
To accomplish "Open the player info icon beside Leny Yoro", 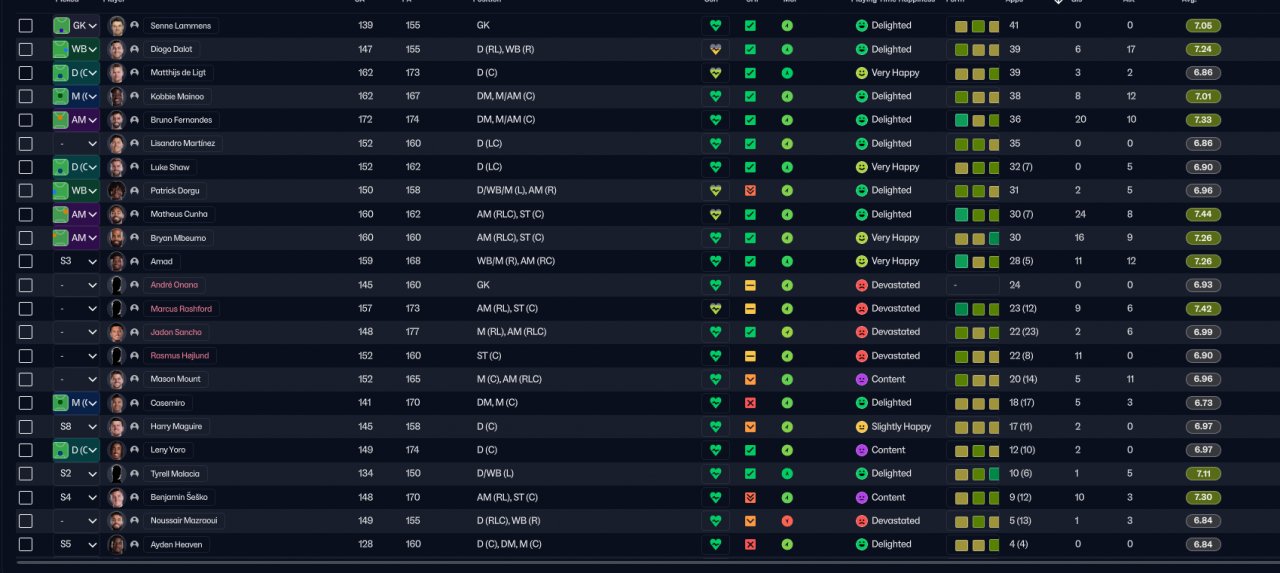I will tap(135, 450).
